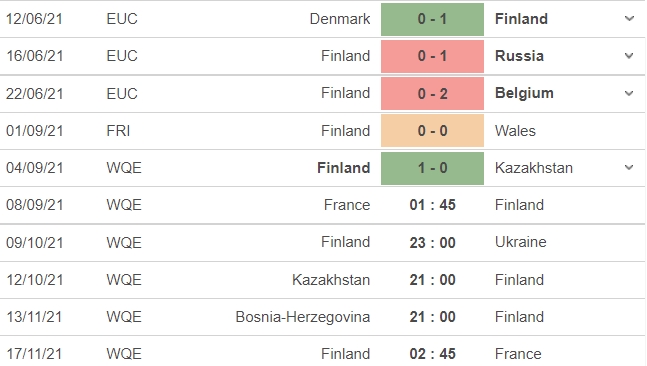
Task: Select the Belgium team name
Action: pyautogui.click(x=524, y=93)
